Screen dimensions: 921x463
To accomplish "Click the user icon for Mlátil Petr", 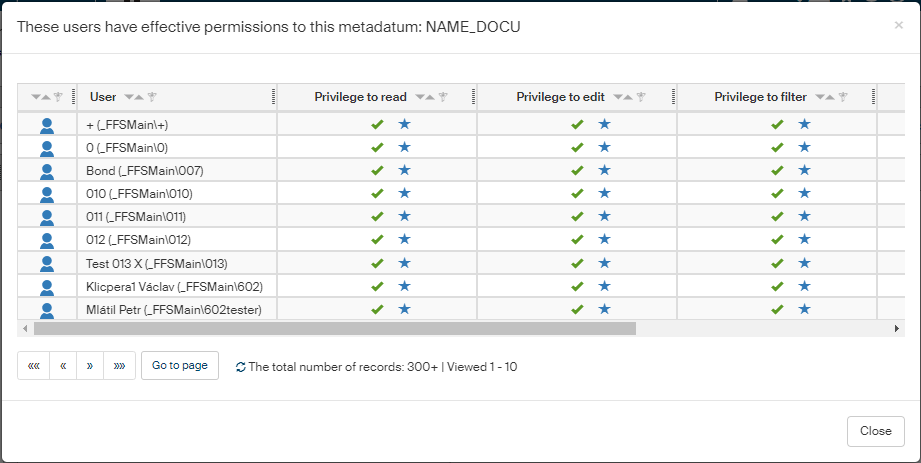I will [47, 309].
